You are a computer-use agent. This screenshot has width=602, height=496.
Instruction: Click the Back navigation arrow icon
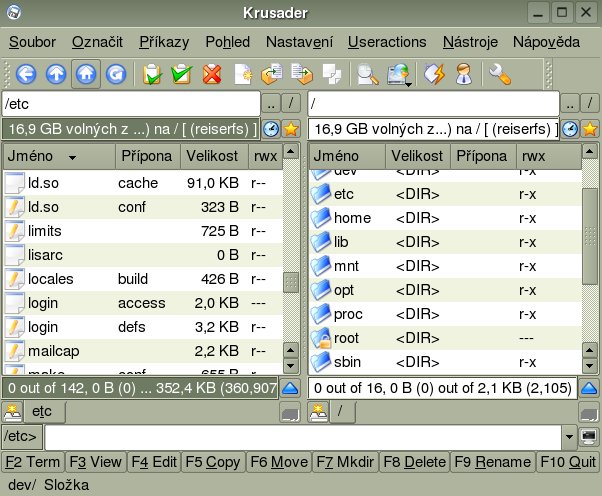[x=25, y=73]
